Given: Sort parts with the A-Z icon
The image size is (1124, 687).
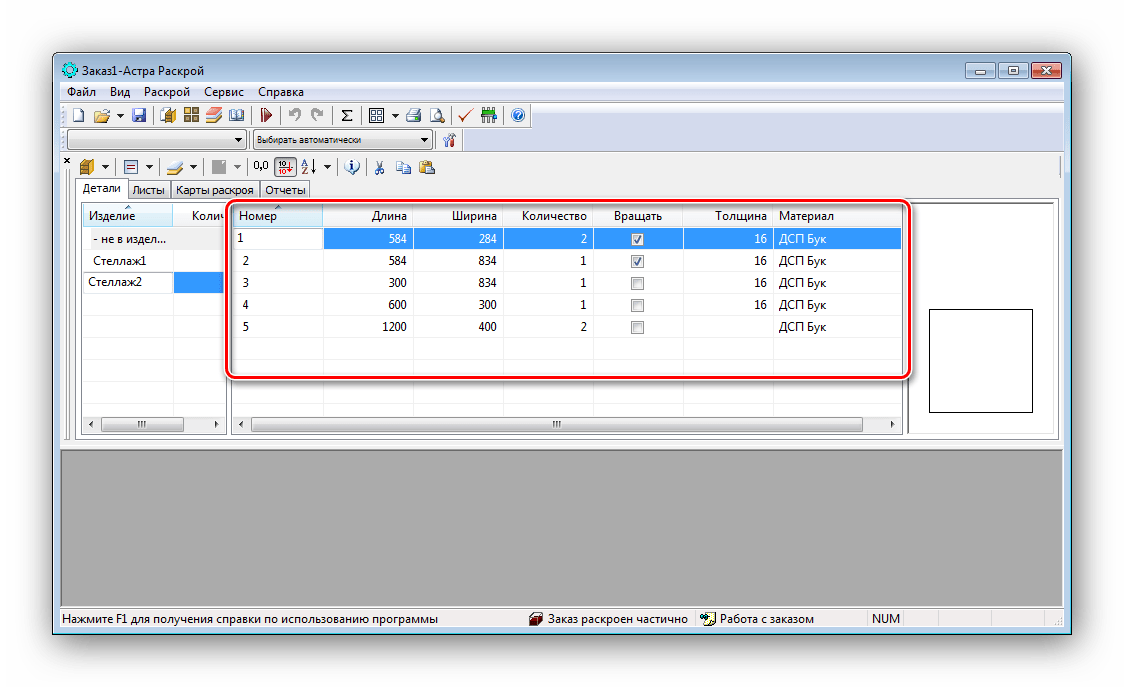Looking at the screenshot, I should pos(309,167).
